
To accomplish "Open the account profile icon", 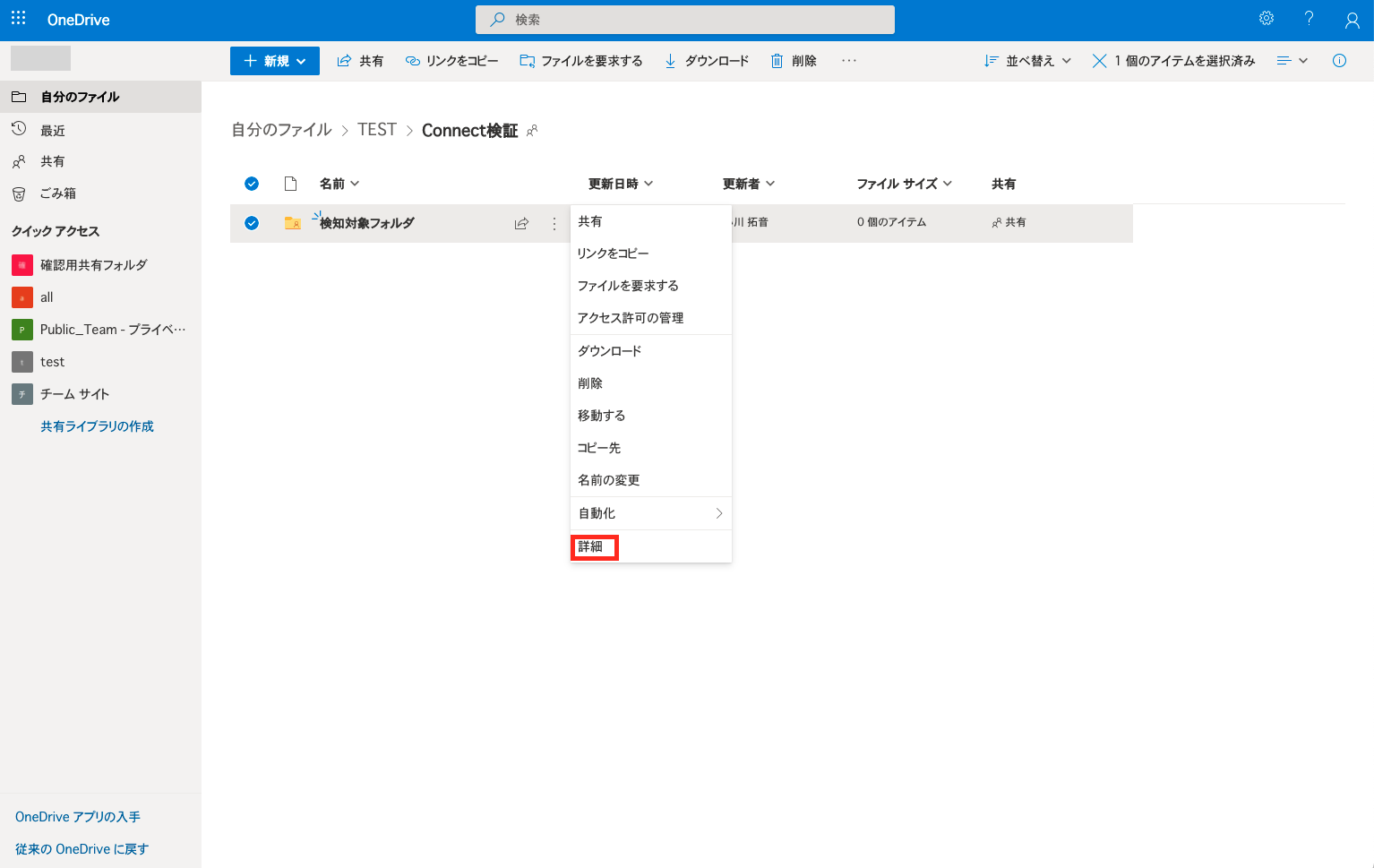I will point(1351,18).
